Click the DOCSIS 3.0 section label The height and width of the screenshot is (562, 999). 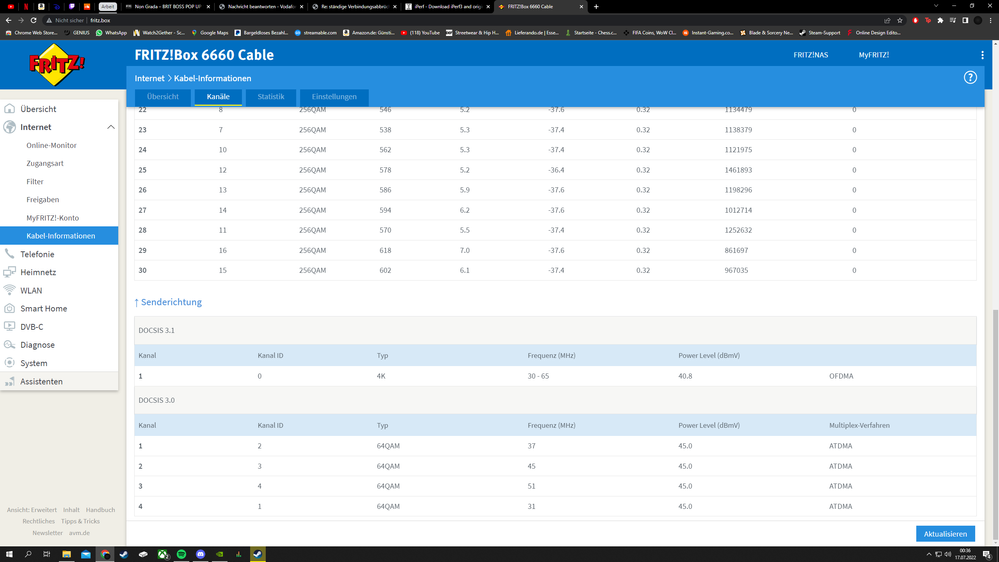[156, 400]
